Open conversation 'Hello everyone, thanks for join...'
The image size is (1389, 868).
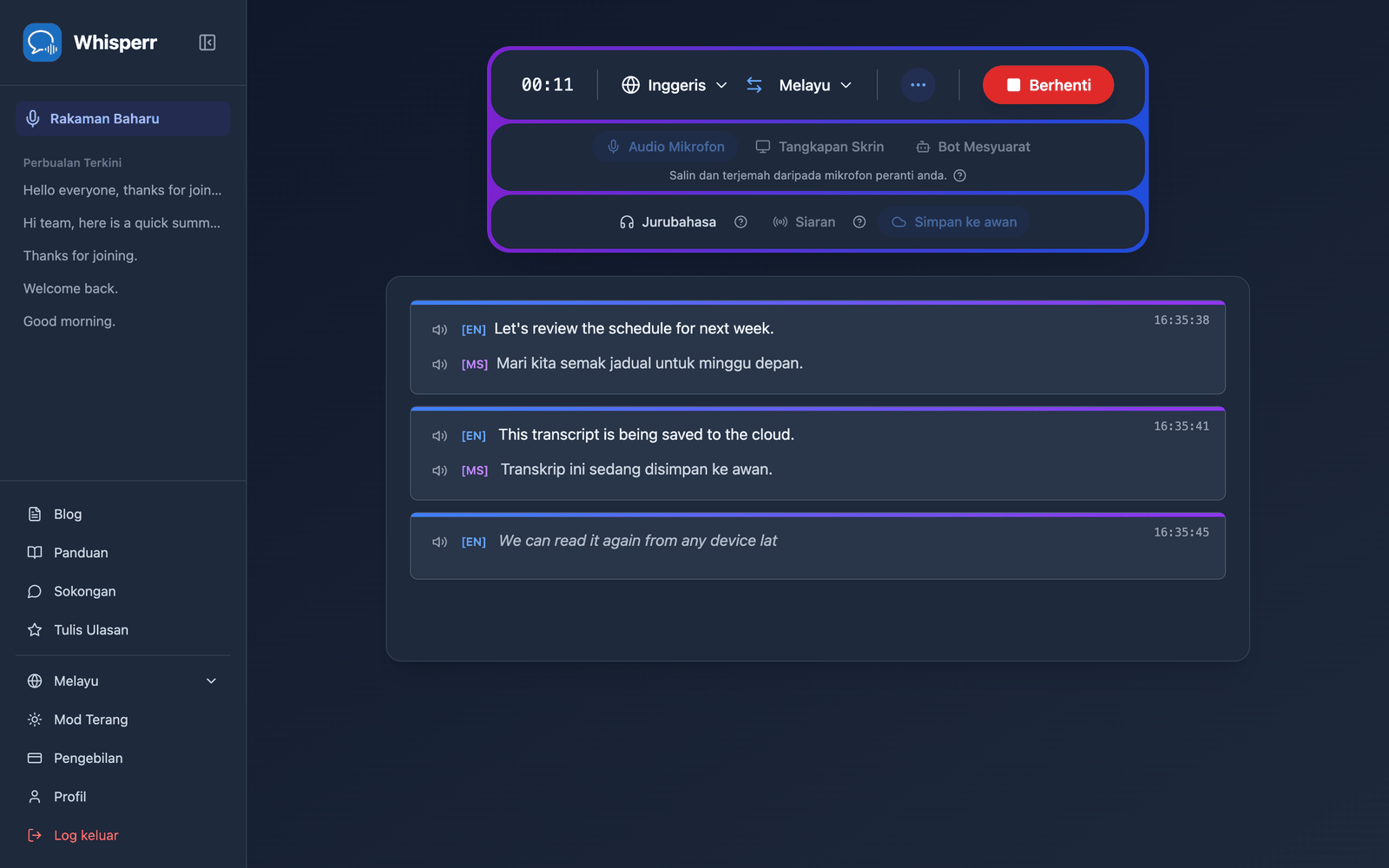[x=122, y=190]
